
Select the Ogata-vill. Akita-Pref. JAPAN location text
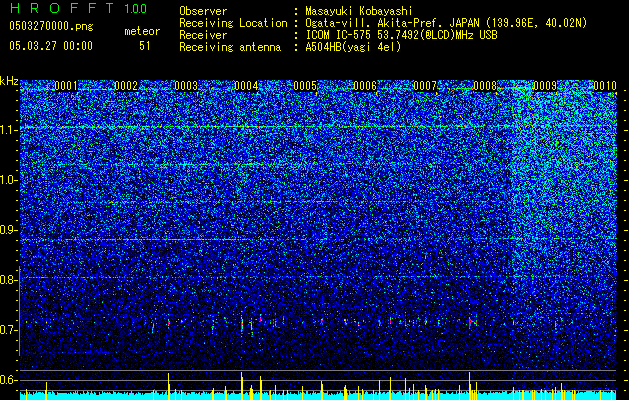[446, 23]
